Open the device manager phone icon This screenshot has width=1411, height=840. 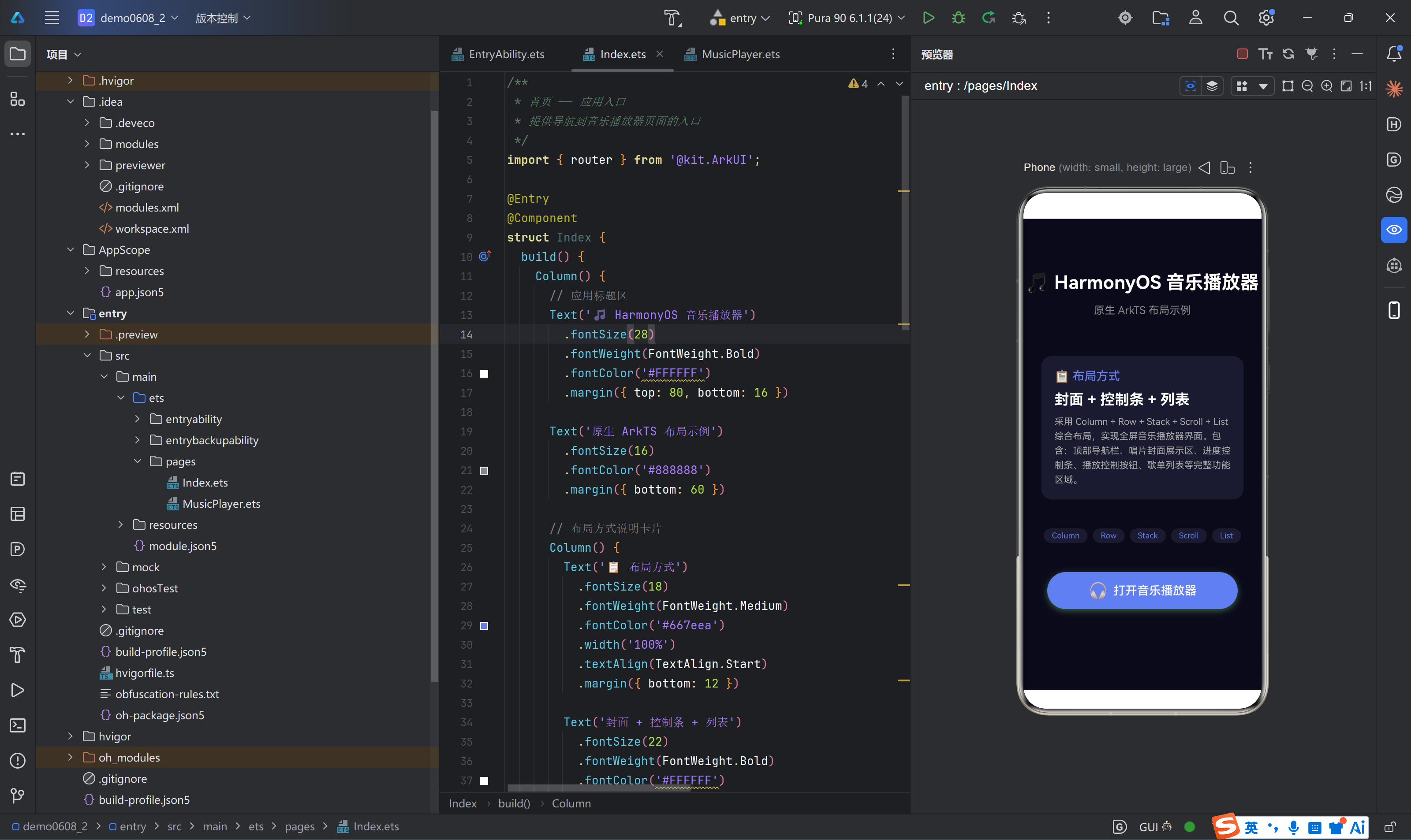coord(1394,310)
